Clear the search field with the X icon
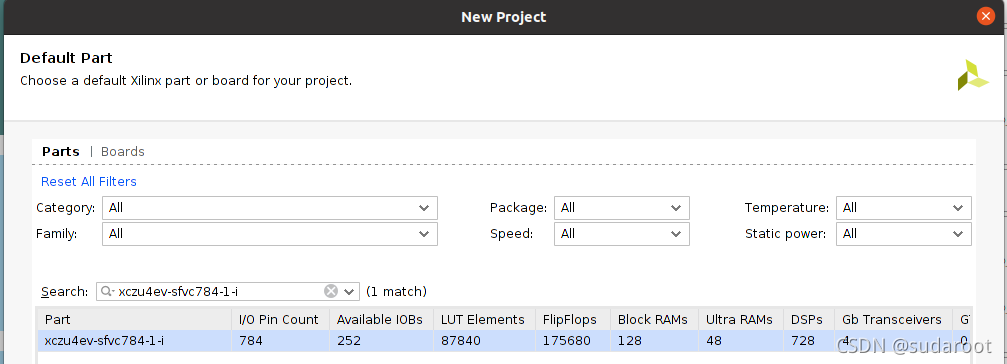The width and height of the screenshot is (1007, 364). pos(331,291)
